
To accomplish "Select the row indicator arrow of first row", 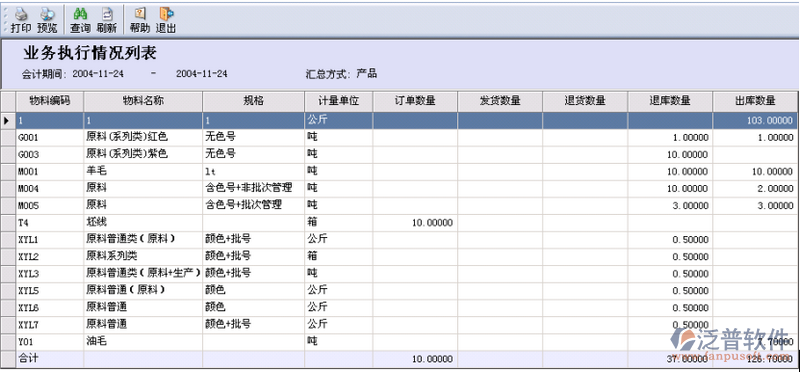I will (x=8, y=120).
